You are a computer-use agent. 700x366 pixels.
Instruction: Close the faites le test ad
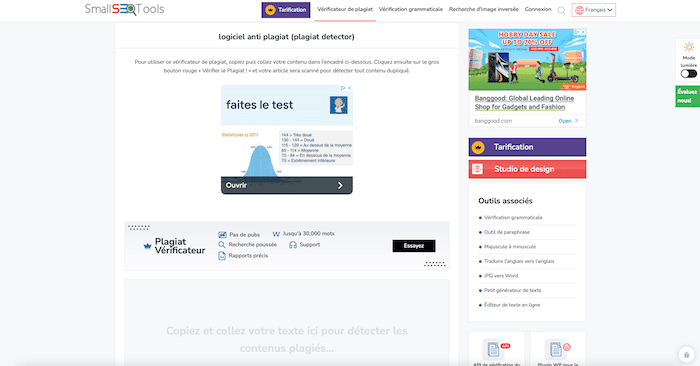click(x=350, y=88)
